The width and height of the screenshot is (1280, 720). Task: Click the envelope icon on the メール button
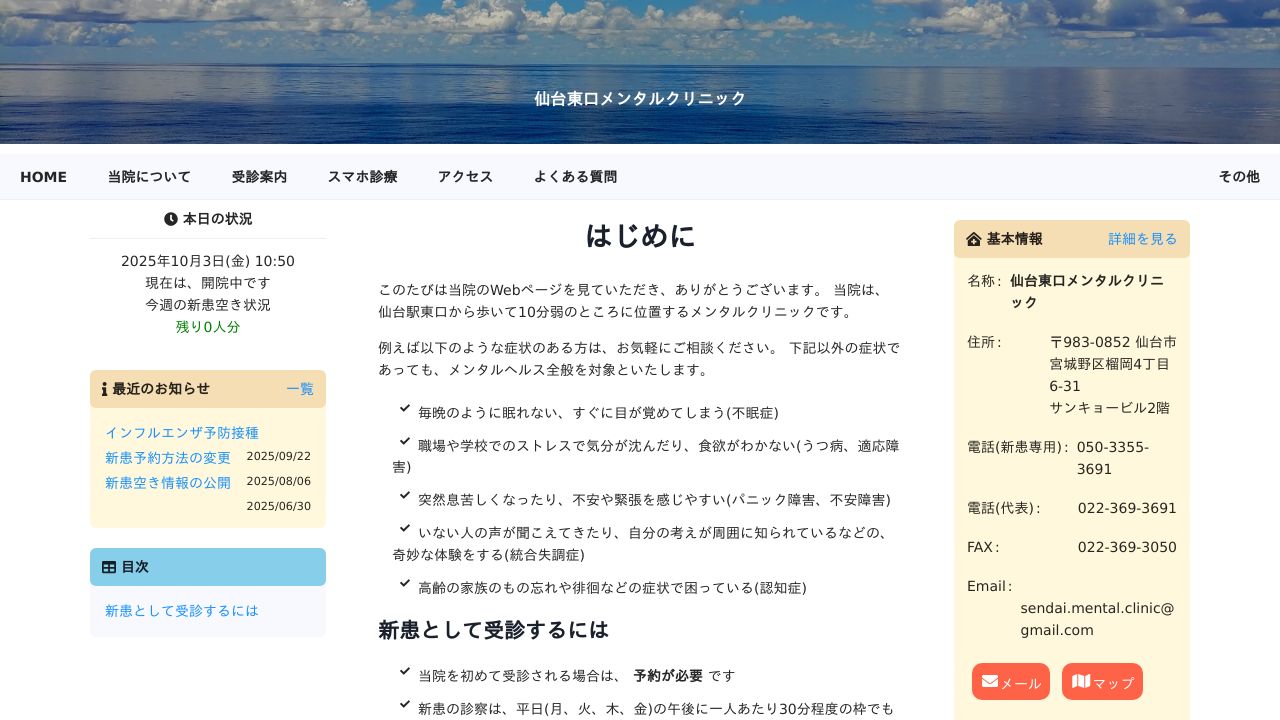992,681
